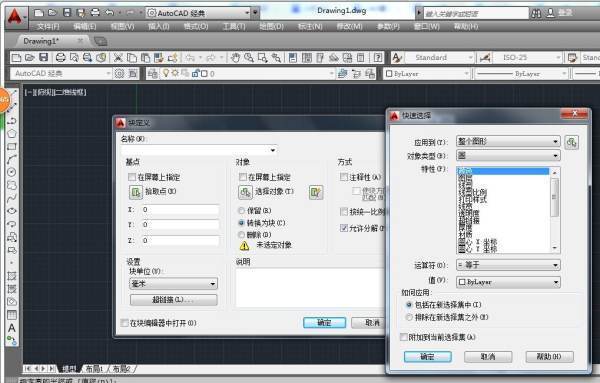Open 块单位 dropdown showing 毫米

coord(174,284)
